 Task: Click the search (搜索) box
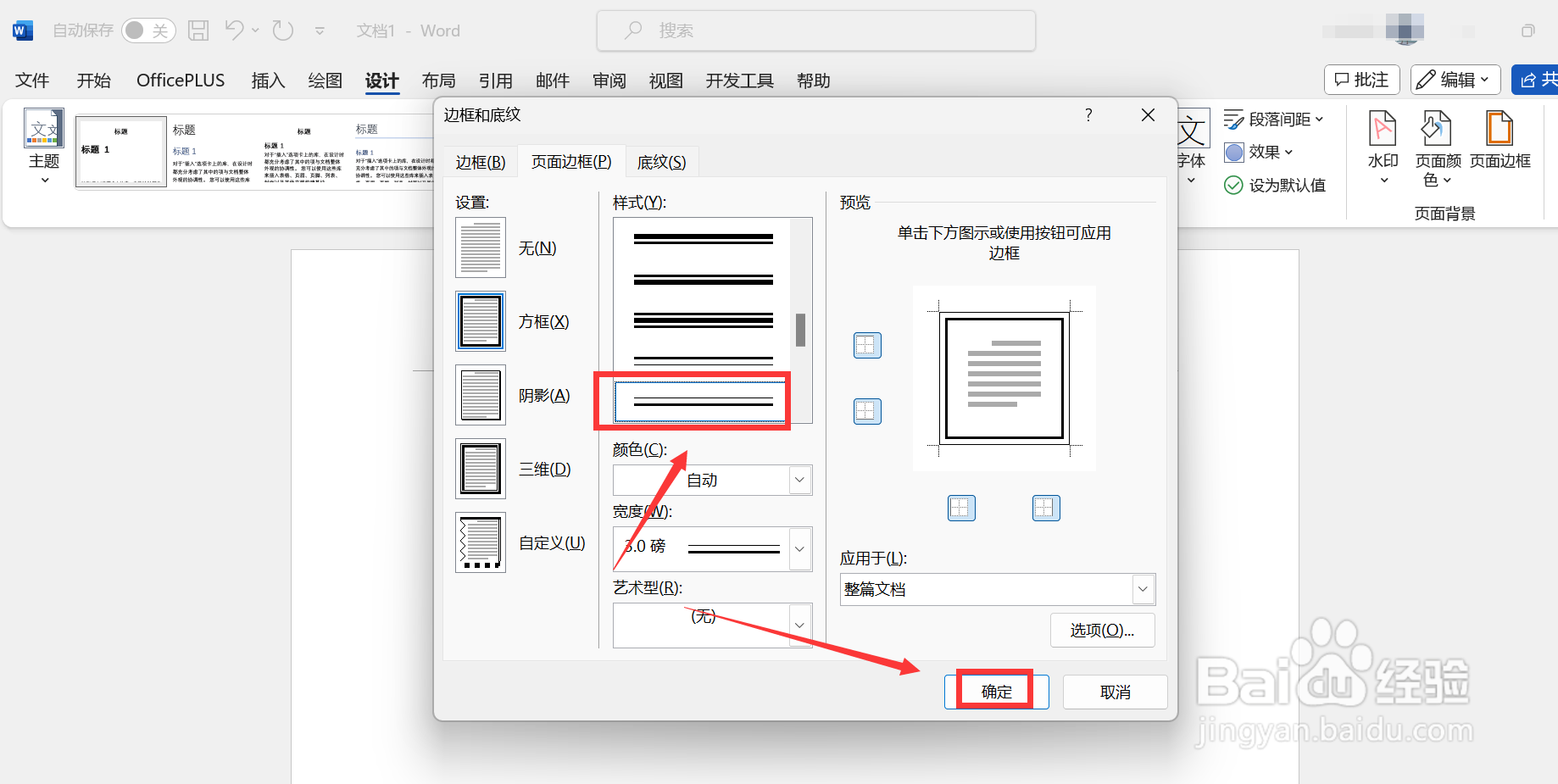tap(816, 31)
